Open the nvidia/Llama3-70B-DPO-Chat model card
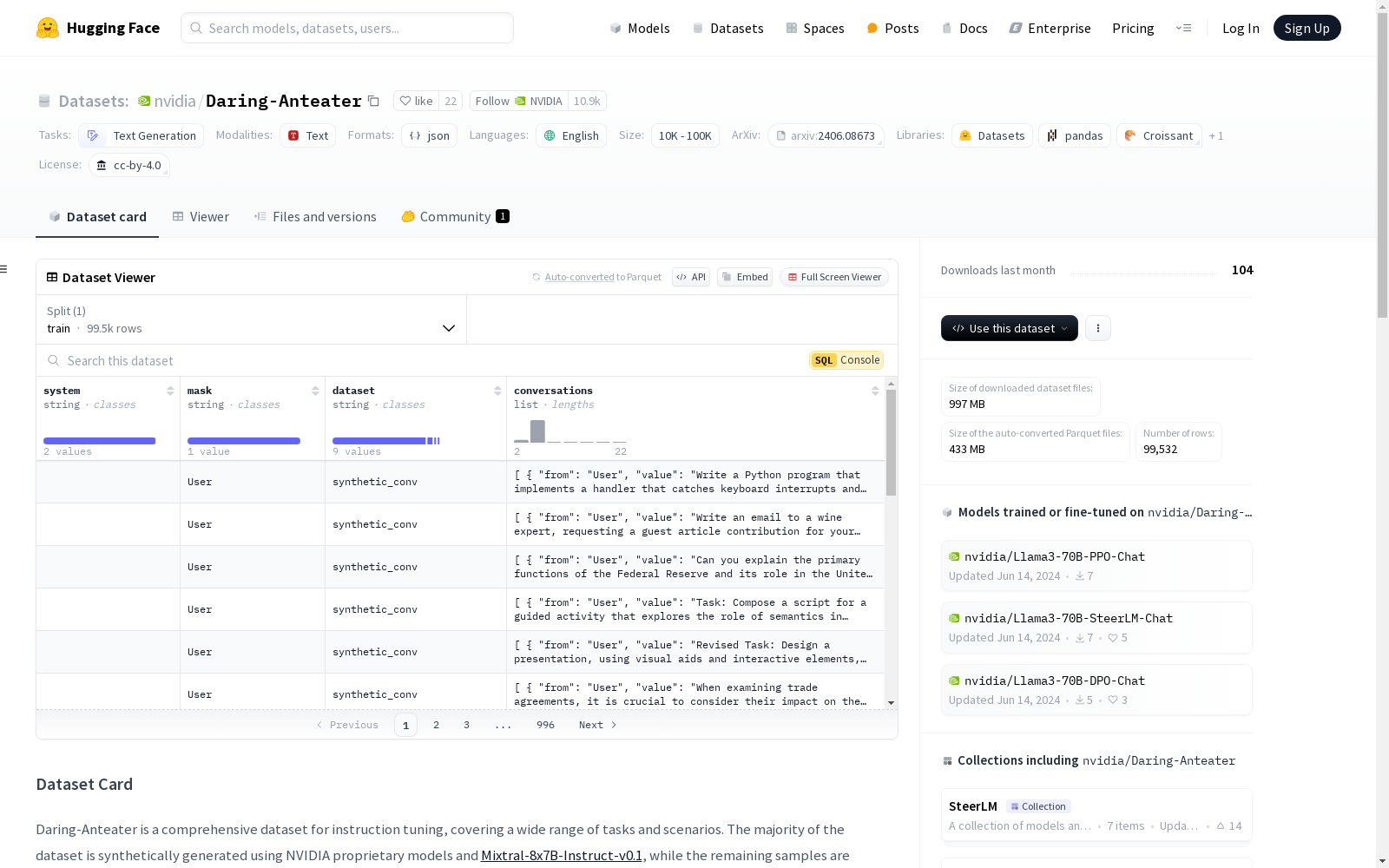This screenshot has width=1389, height=868. [1096, 690]
